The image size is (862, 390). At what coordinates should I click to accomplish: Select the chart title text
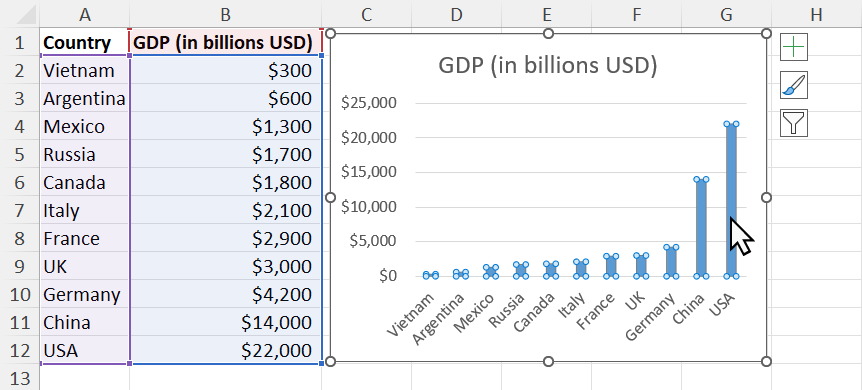point(548,66)
